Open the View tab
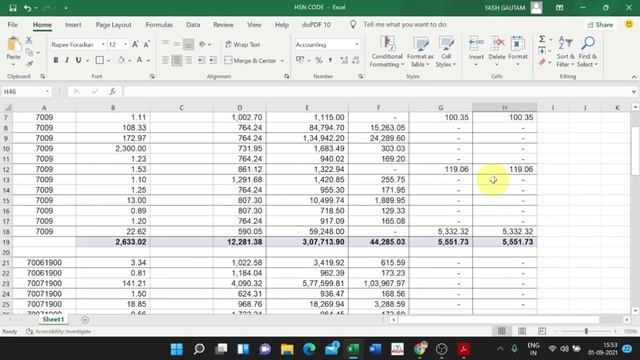This screenshot has width=640, height=360. [x=254, y=25]
